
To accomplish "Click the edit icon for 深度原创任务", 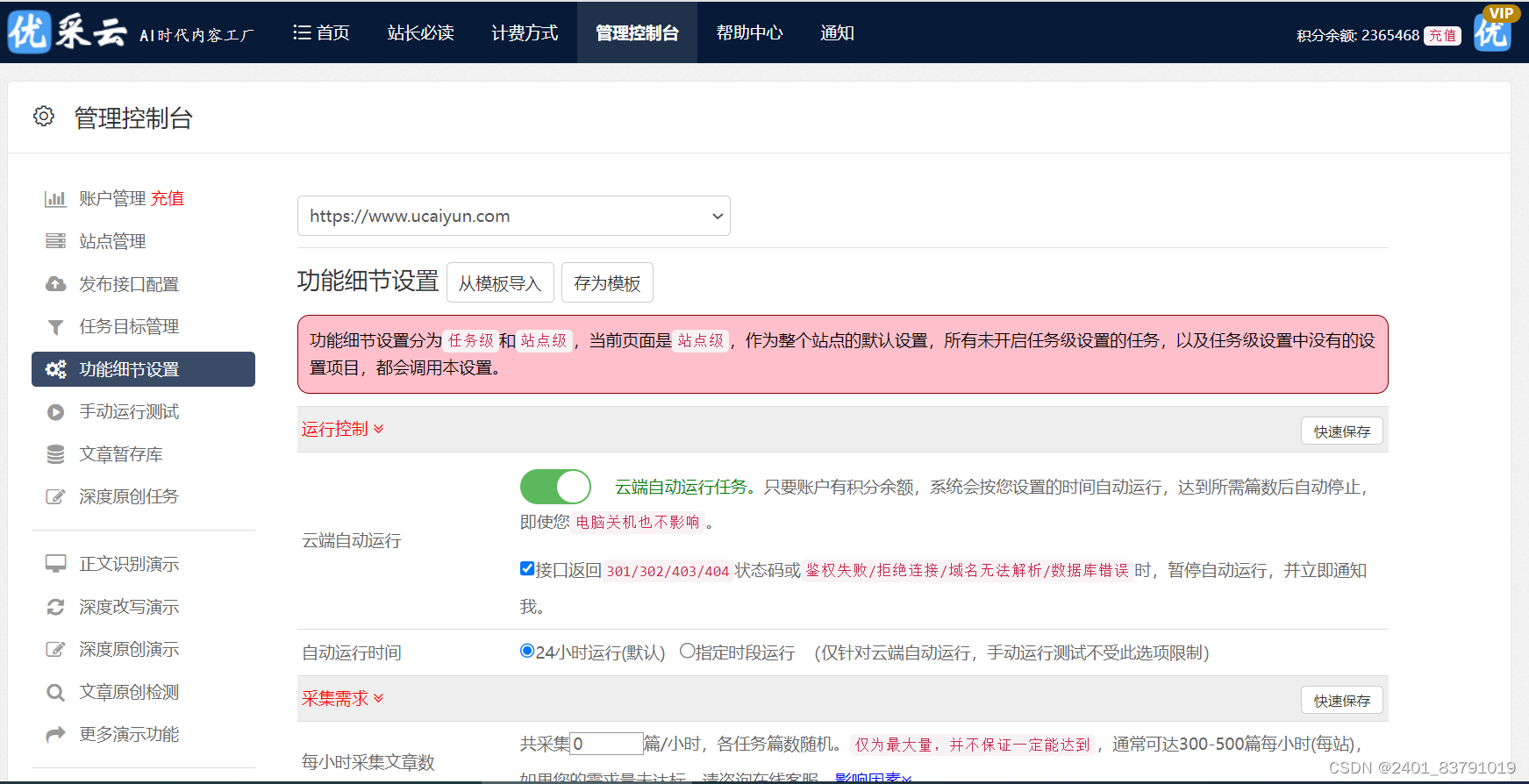I will pos(55,497).
